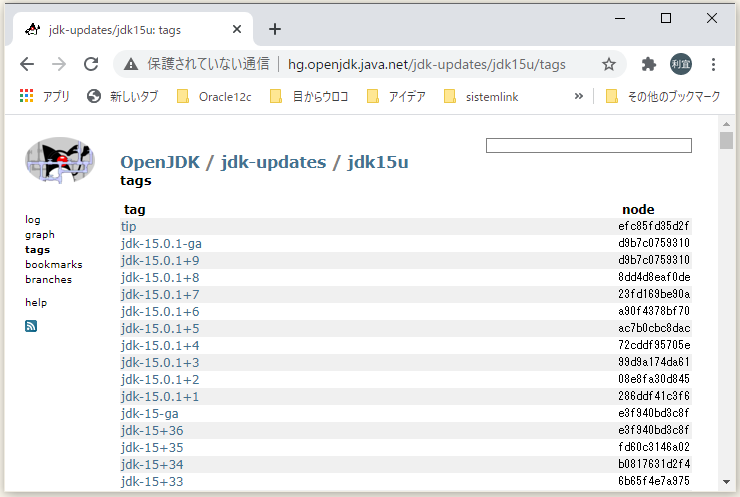Screen dimensions: 740x497
Task: Open the graph page in sidebar
Action: (40, 235)
